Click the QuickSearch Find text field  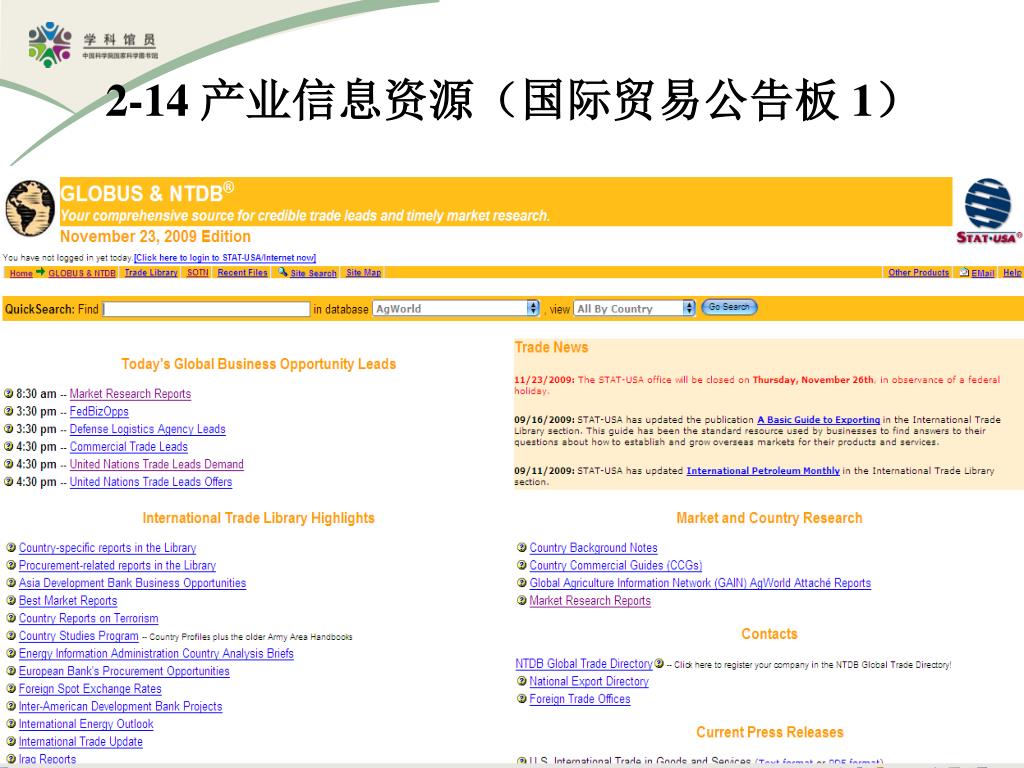tap(206, 309)
